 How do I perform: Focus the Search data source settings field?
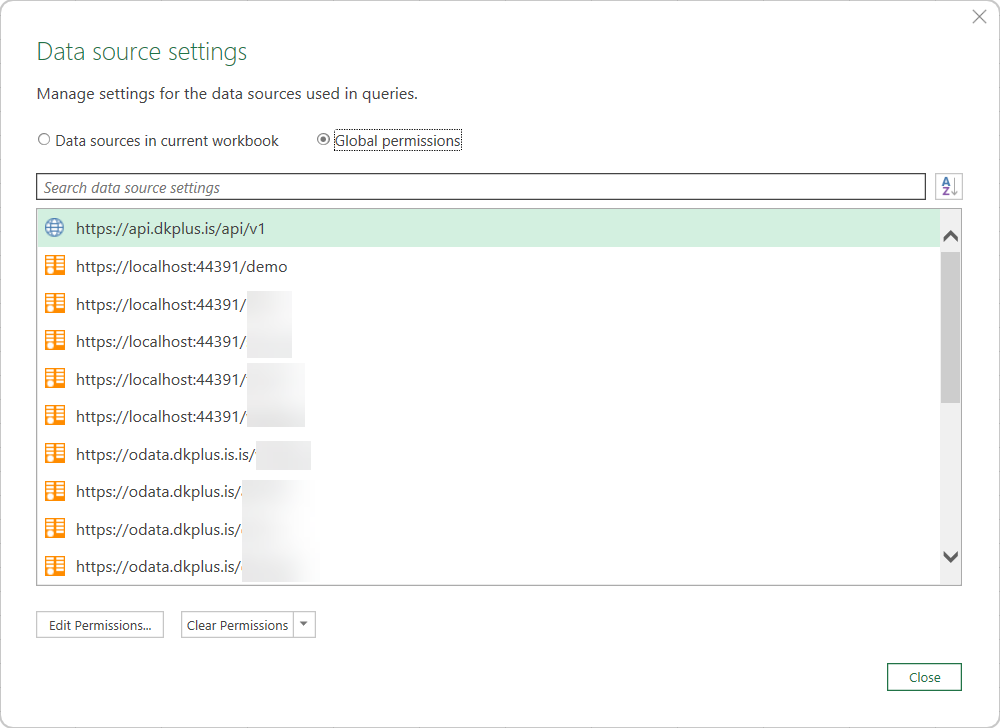click(x=480, y=187)
